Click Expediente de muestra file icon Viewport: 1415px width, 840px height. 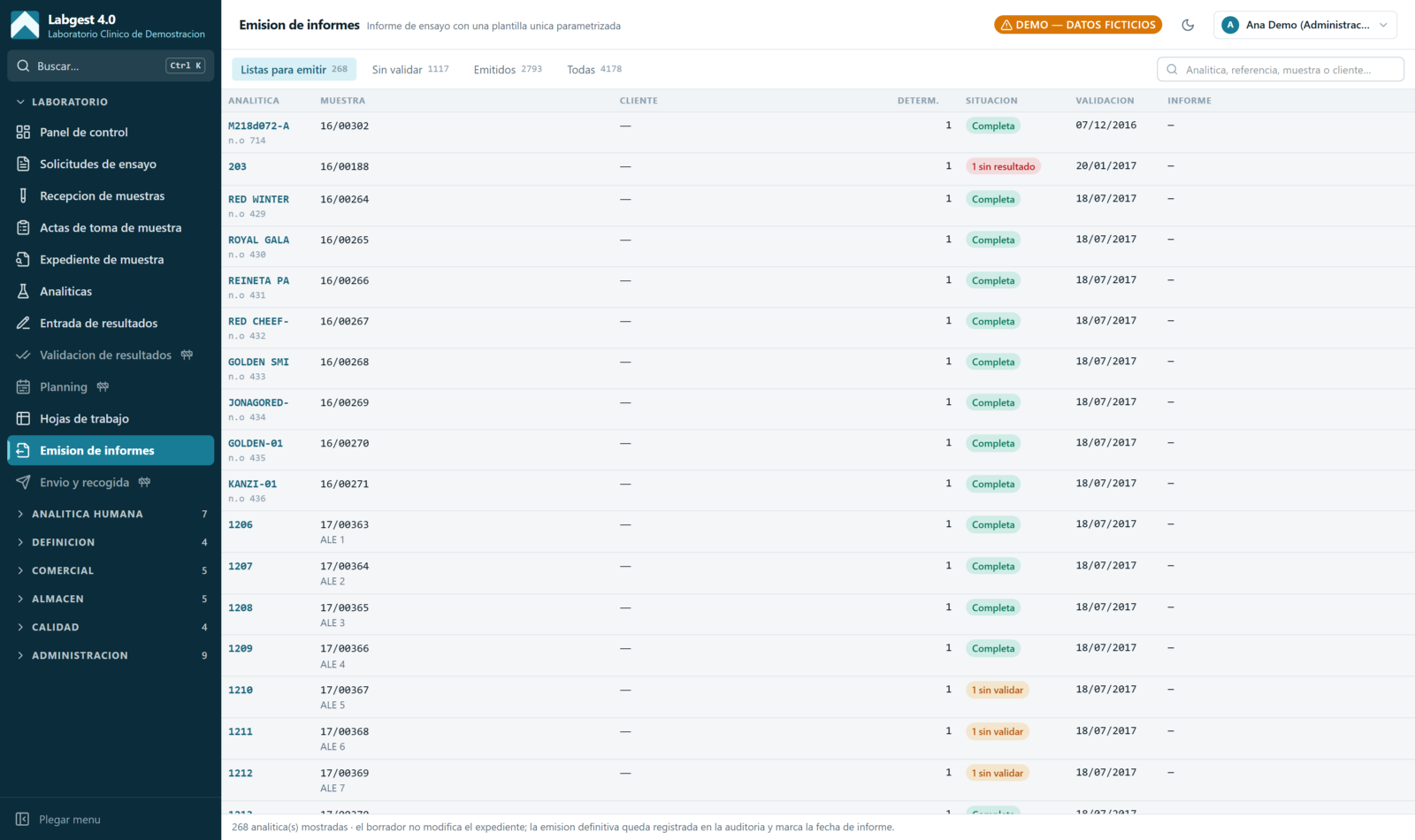point(23,259)
